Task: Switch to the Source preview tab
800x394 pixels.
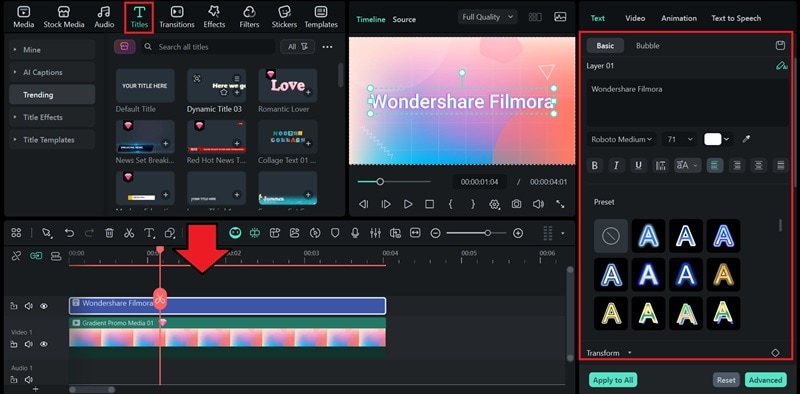Action: tap(404, 19)
